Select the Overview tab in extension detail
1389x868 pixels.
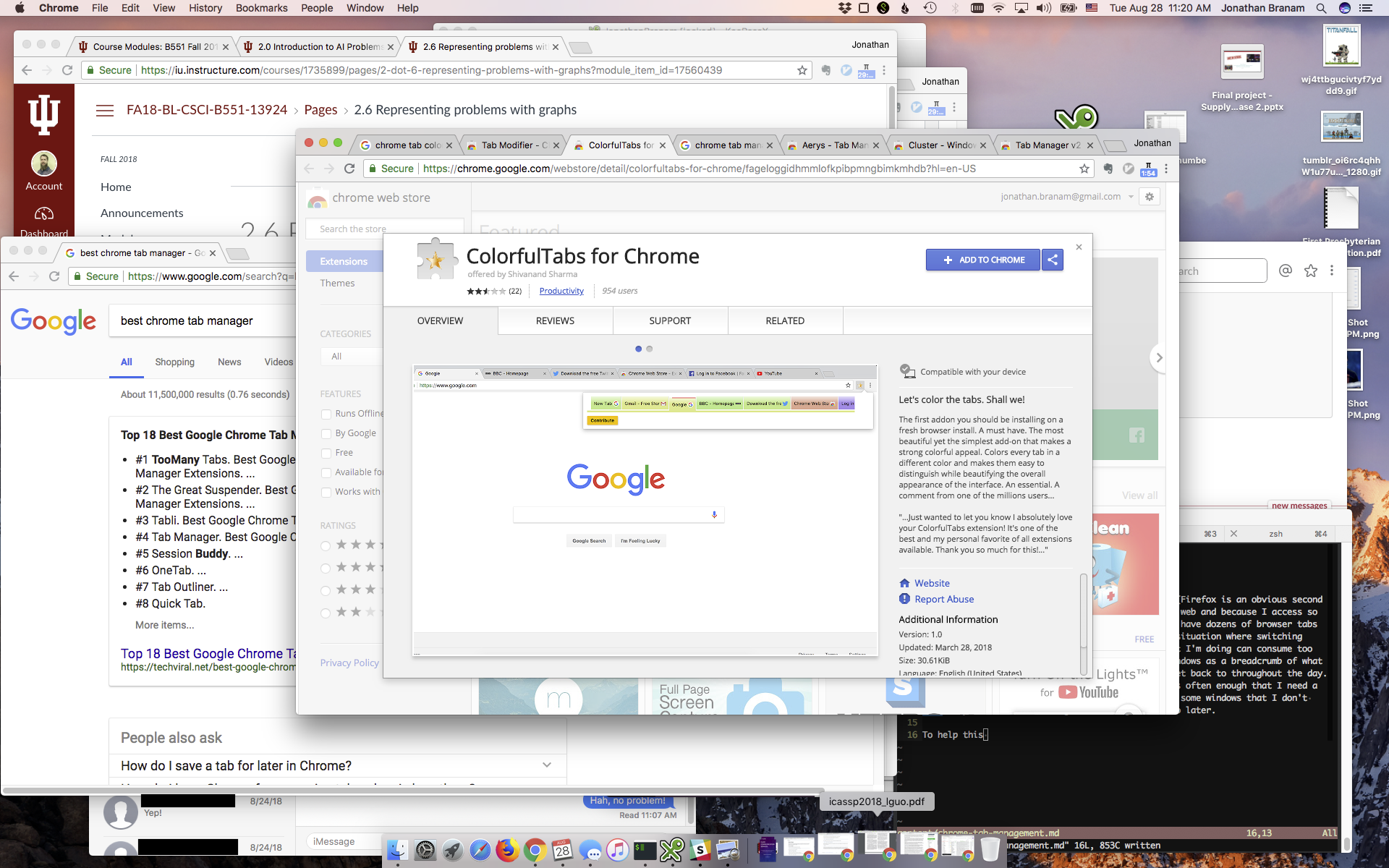pyautogui.click(x=440, y=321)
